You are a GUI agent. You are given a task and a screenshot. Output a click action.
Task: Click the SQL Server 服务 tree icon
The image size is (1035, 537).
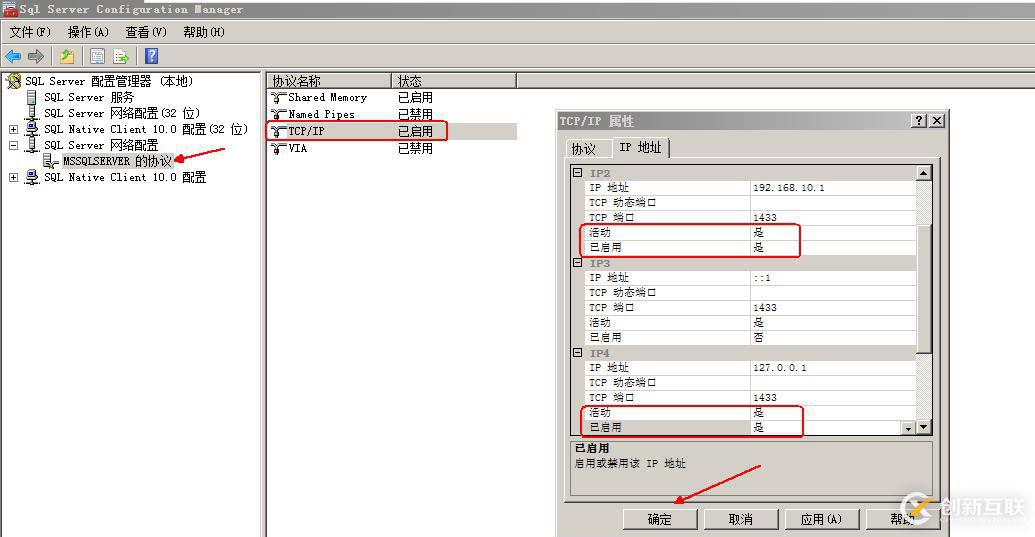coord(32,97)
